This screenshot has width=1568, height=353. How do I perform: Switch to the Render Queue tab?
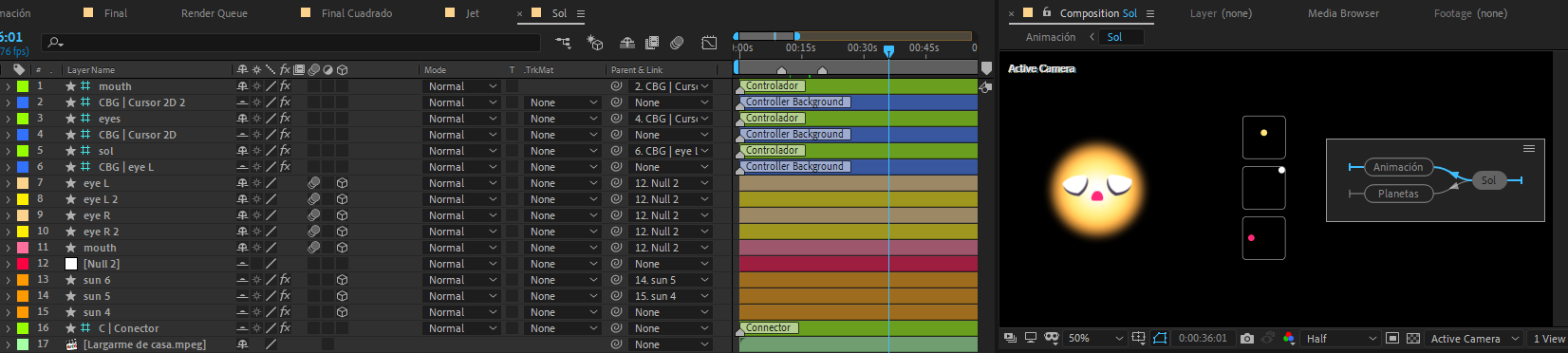(x=215, y=13)
